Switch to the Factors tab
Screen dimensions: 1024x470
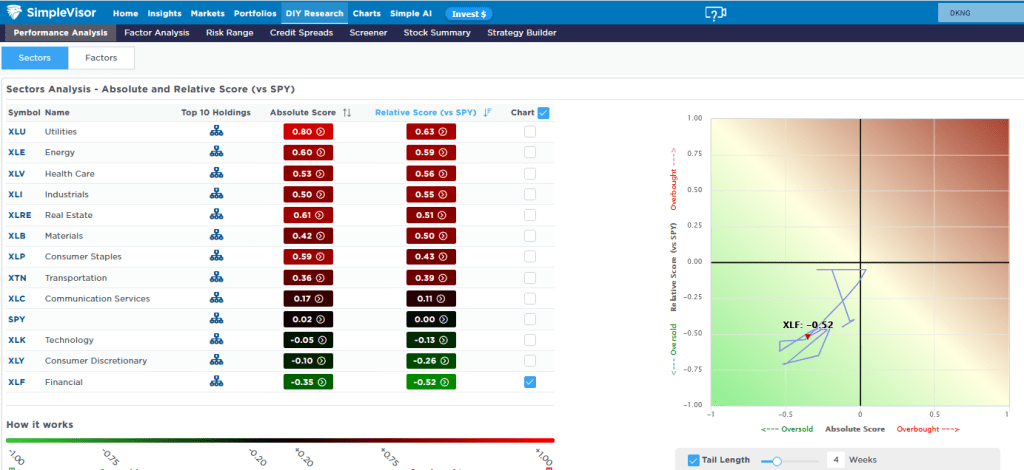pos(101,58)
